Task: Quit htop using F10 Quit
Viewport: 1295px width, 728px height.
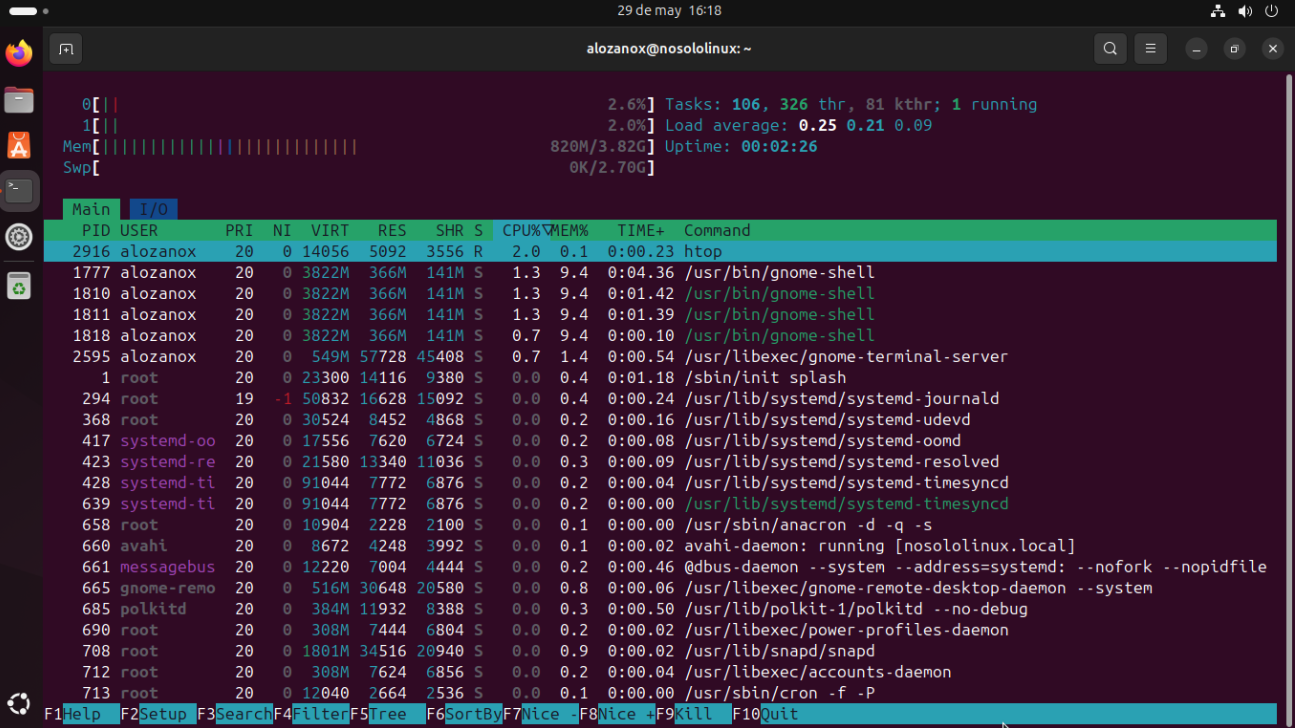Action: [766, 714]
